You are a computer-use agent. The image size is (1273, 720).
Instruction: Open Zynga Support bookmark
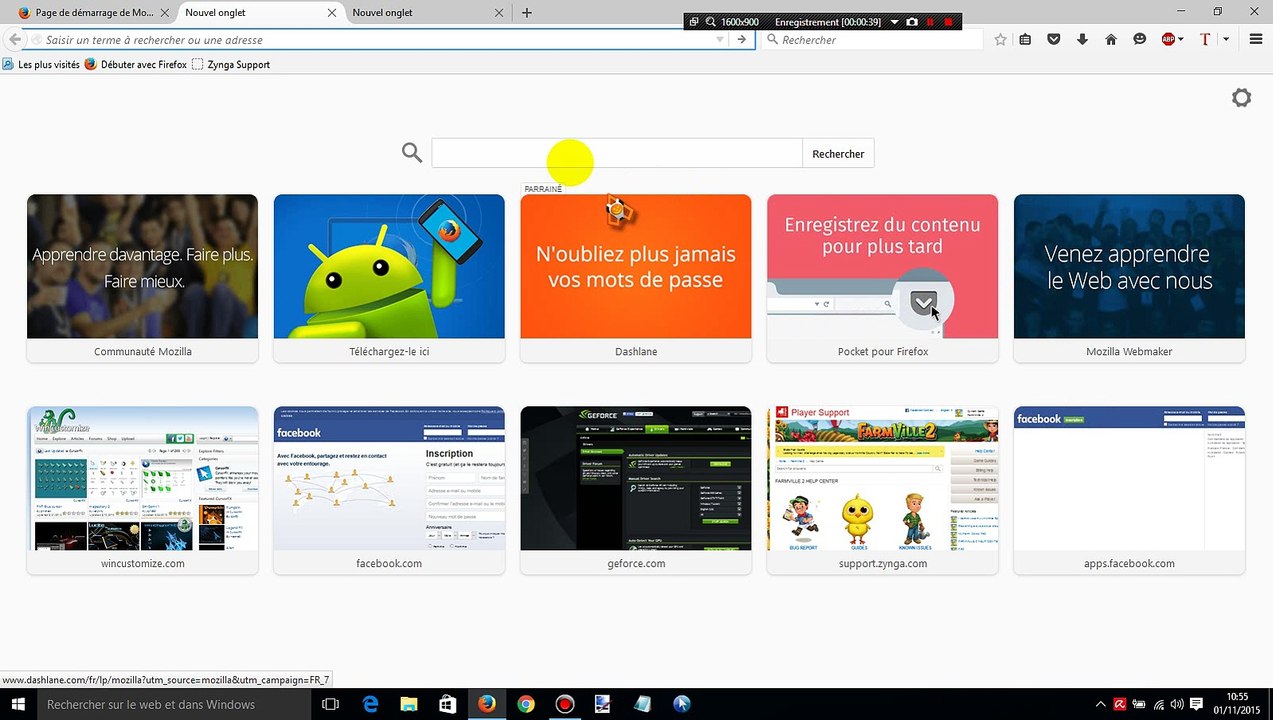[x=231, y=64]
